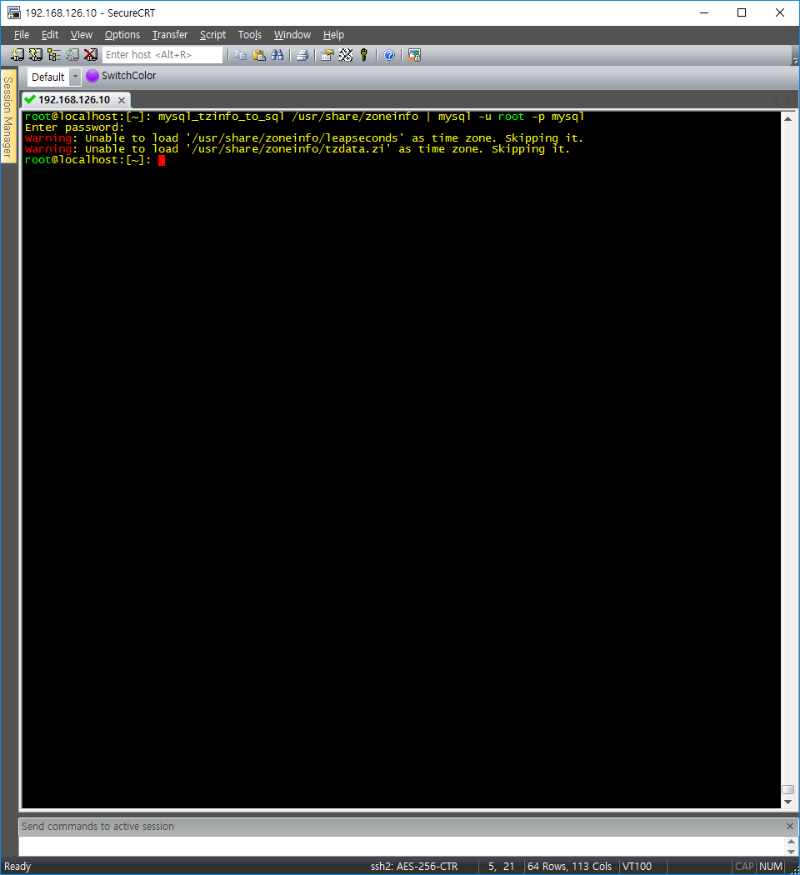Toggle the Session Manager side panel
800x875 pixels.
click(8, 118)
